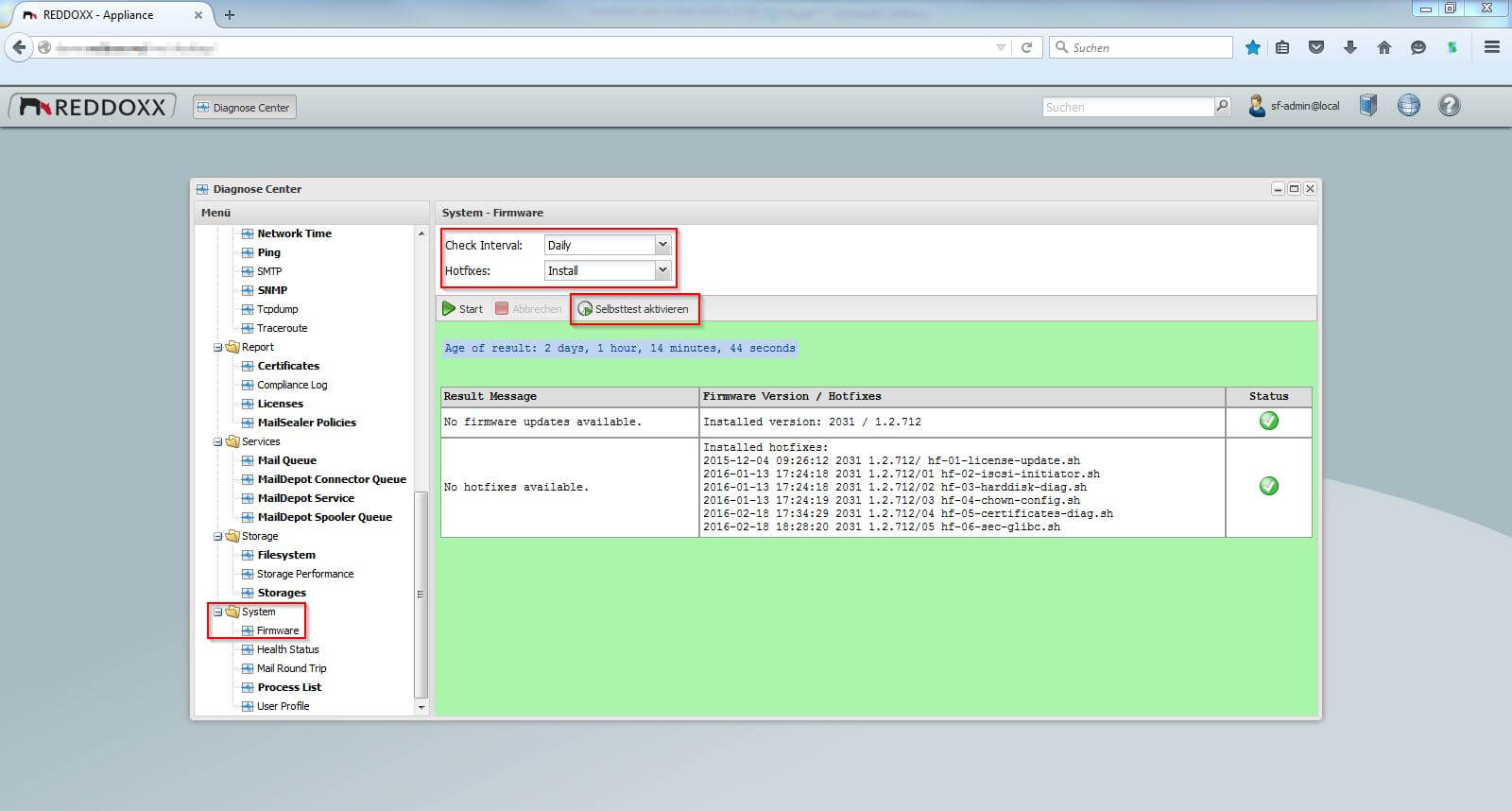The image size is (1512, 811).
Task: Collapse the System folder
Action: tap(217, 612)
